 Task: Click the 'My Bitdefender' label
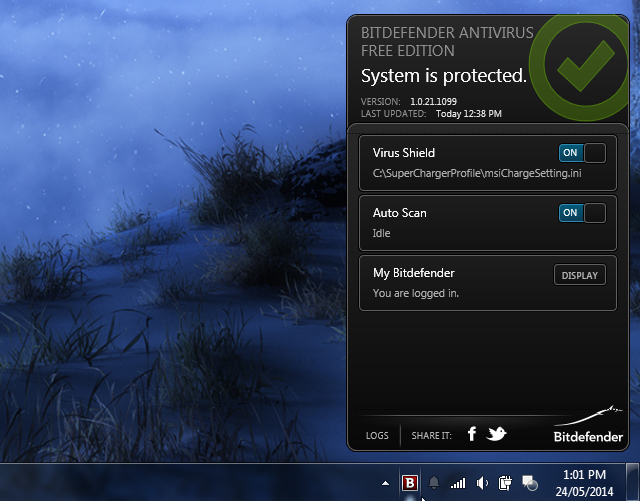(x=413, y=273)
